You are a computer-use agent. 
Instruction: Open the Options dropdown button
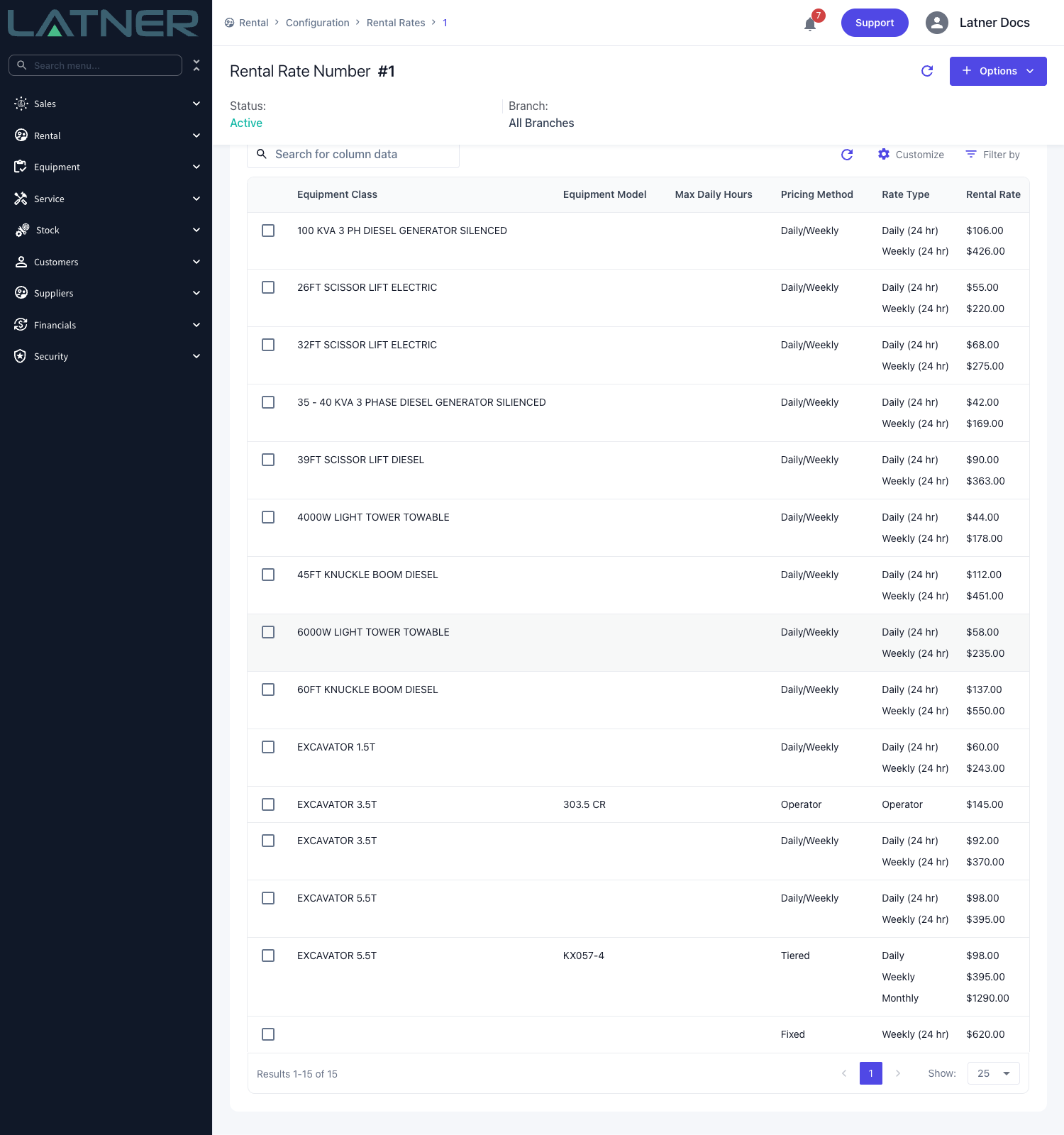[998, 71]
